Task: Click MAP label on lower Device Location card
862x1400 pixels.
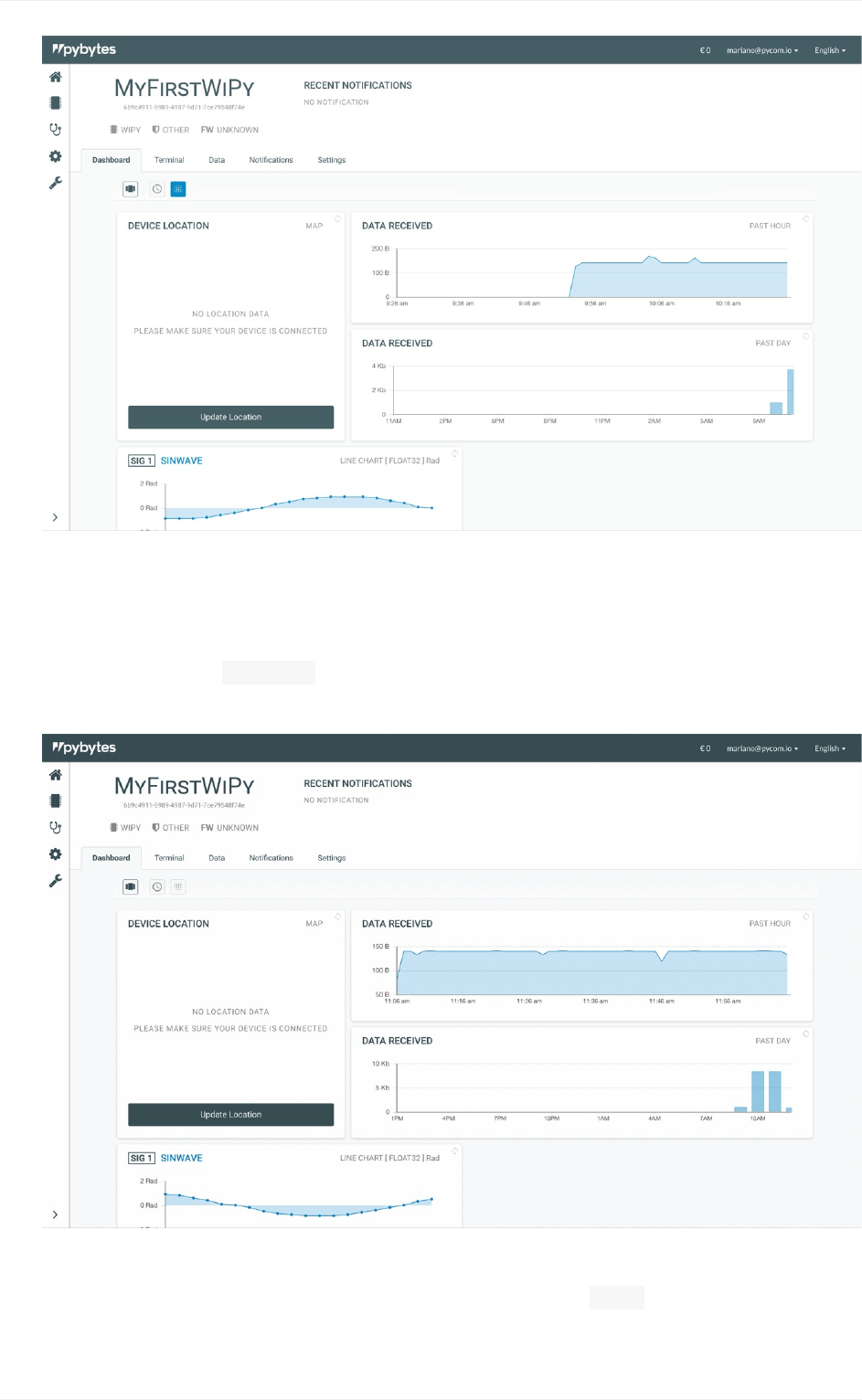Action: pos(314,924)
